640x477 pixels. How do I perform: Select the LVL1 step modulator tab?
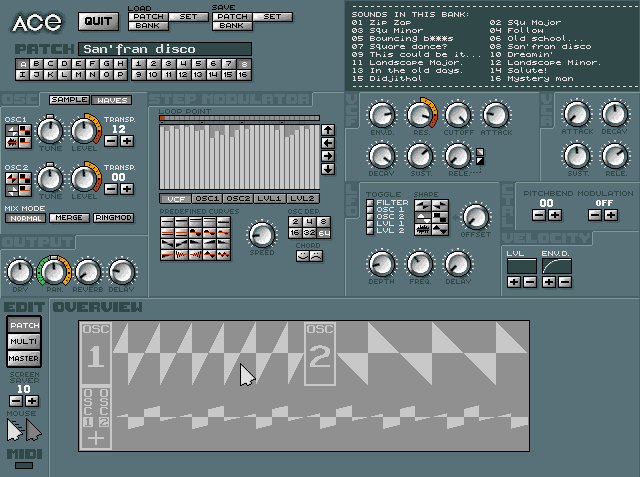(270, 198)
